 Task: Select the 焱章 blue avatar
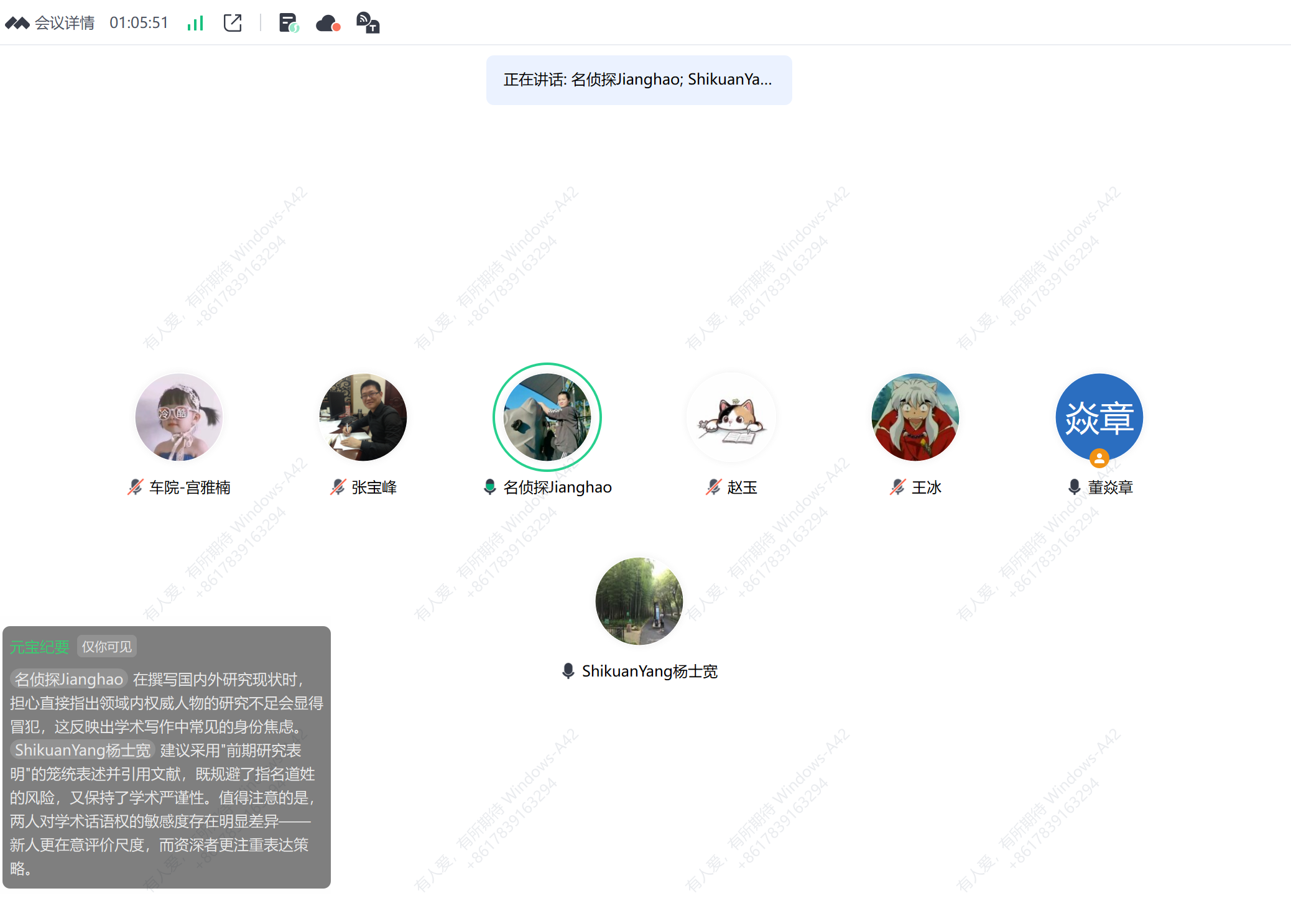pos(1099,417)
